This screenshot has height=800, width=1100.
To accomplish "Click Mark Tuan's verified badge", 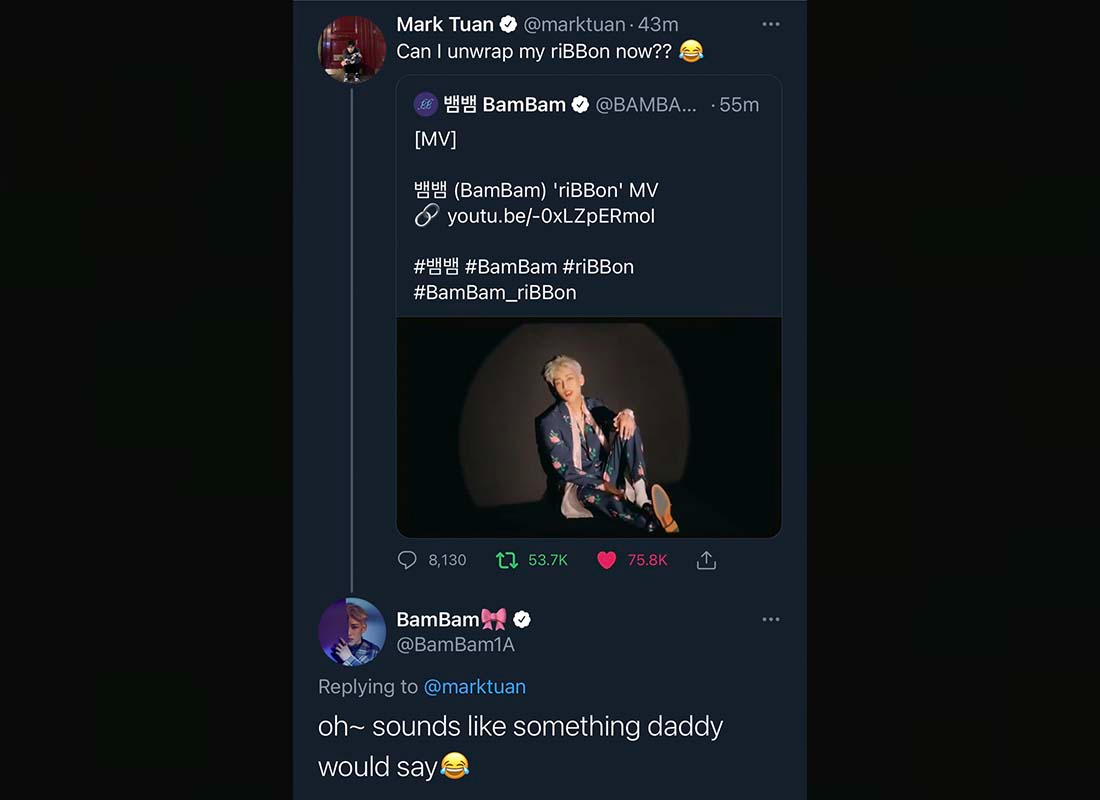I will click(508, 24).
